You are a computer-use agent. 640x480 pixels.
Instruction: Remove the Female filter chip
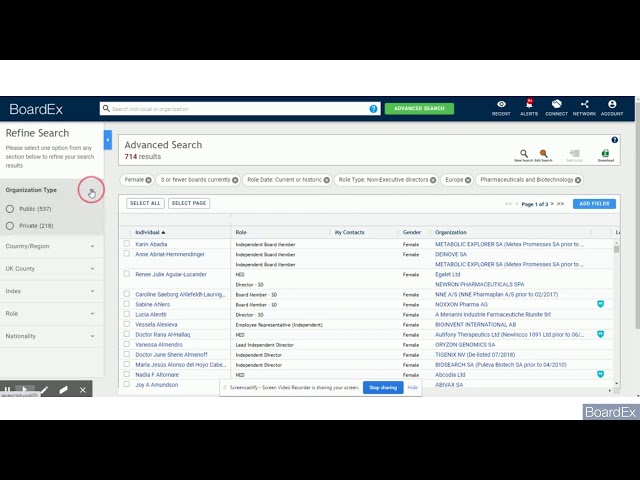click(149, 180)
